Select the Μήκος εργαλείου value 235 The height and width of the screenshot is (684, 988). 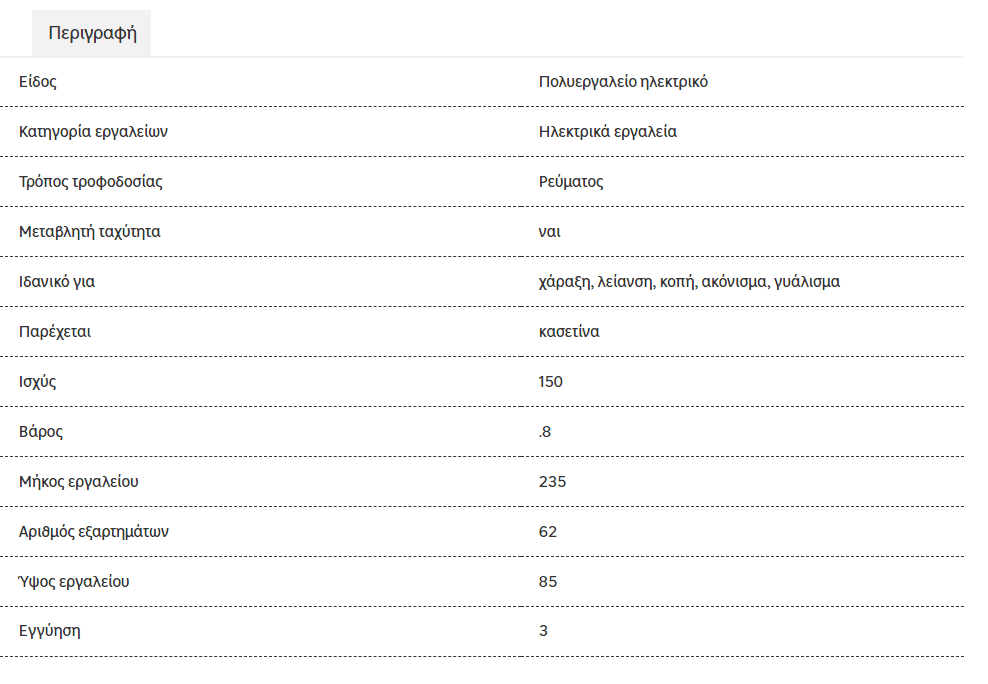point(553,482)
